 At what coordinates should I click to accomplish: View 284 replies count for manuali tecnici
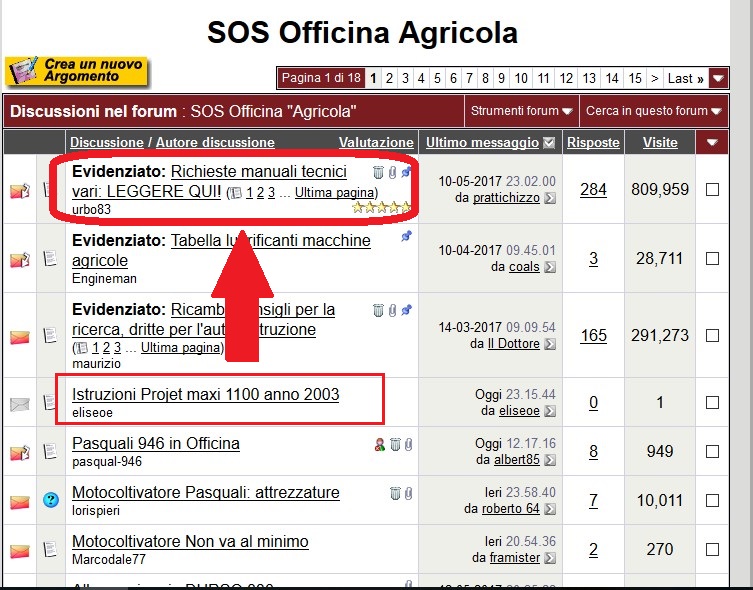[593, 189]
